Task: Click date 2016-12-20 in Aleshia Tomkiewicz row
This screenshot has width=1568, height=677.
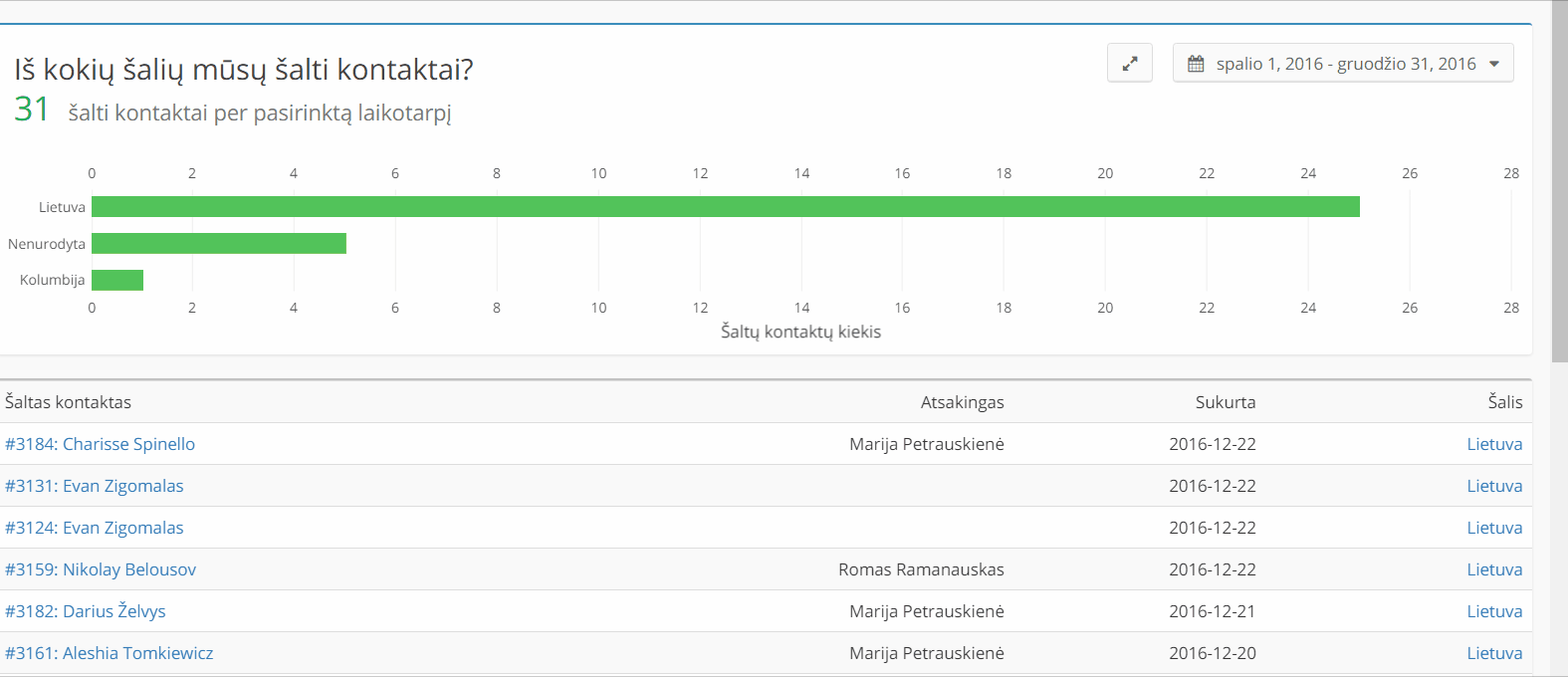Action: point(1213,653)
